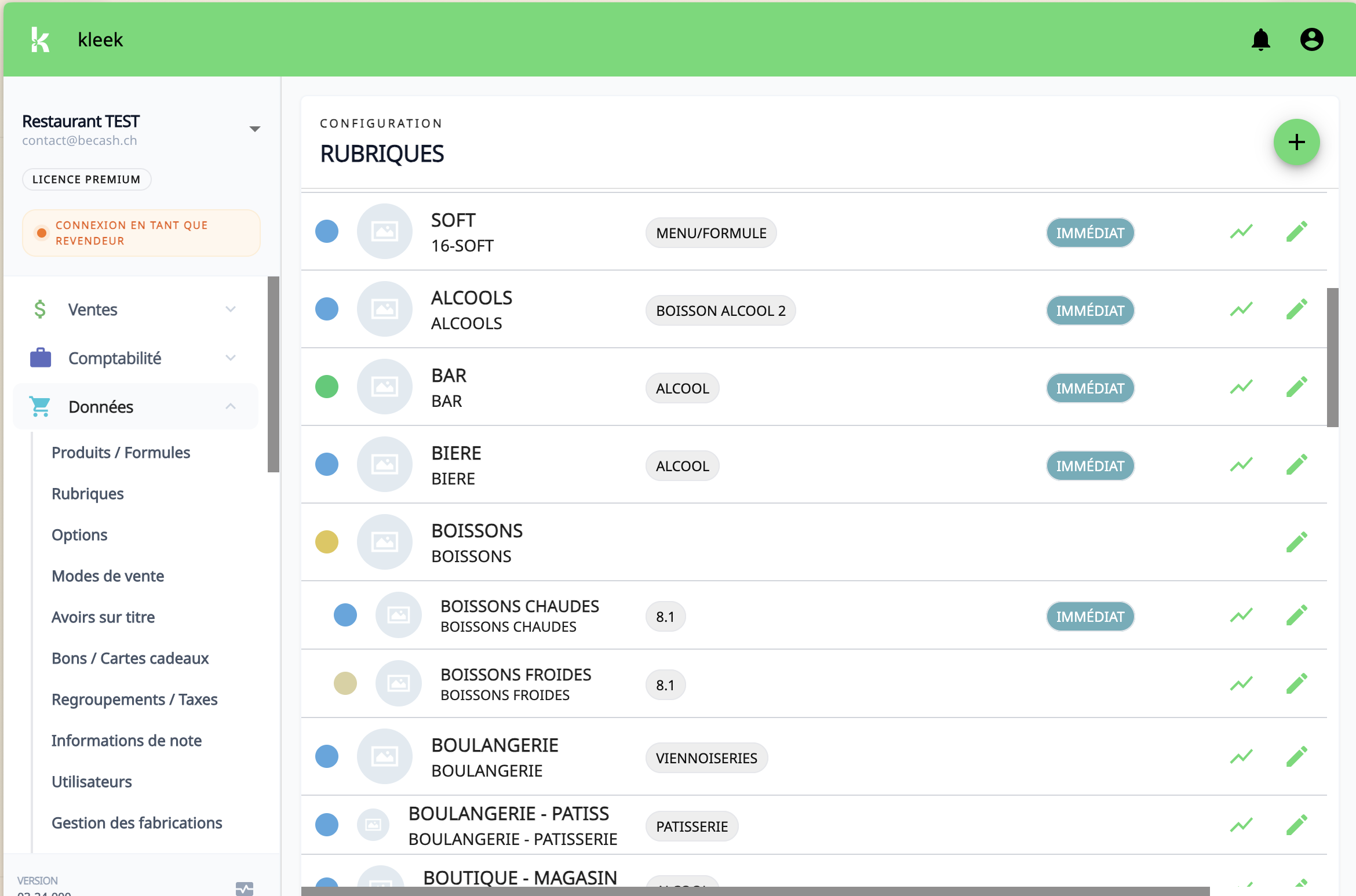Click the green color dot for BAR
Image resolution: width=1356 pixels, height=896 pixels.
click(x=327, y=387)
